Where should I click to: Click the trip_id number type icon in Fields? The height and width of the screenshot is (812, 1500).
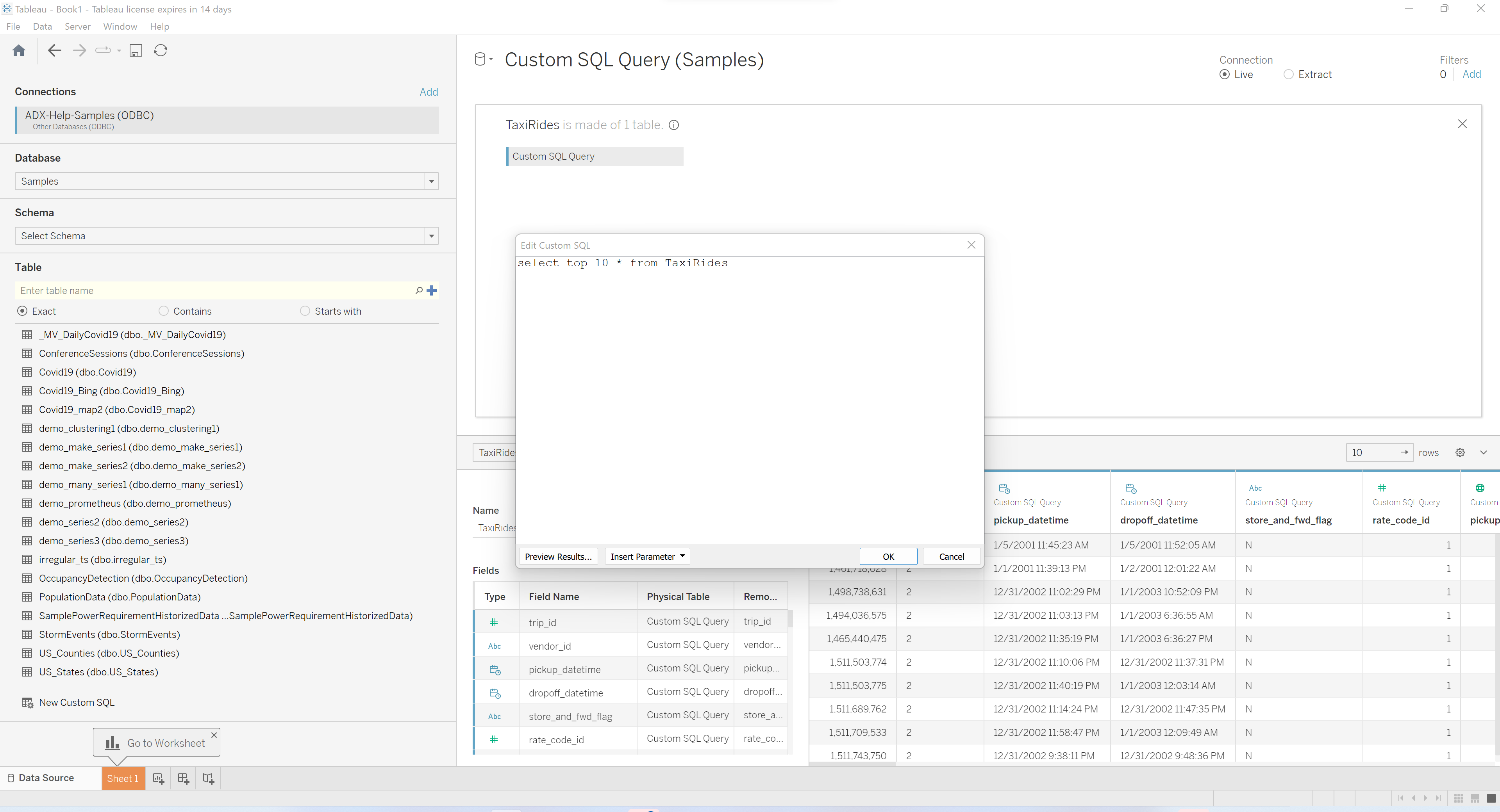pyautogui.click(x=494, y=622)
